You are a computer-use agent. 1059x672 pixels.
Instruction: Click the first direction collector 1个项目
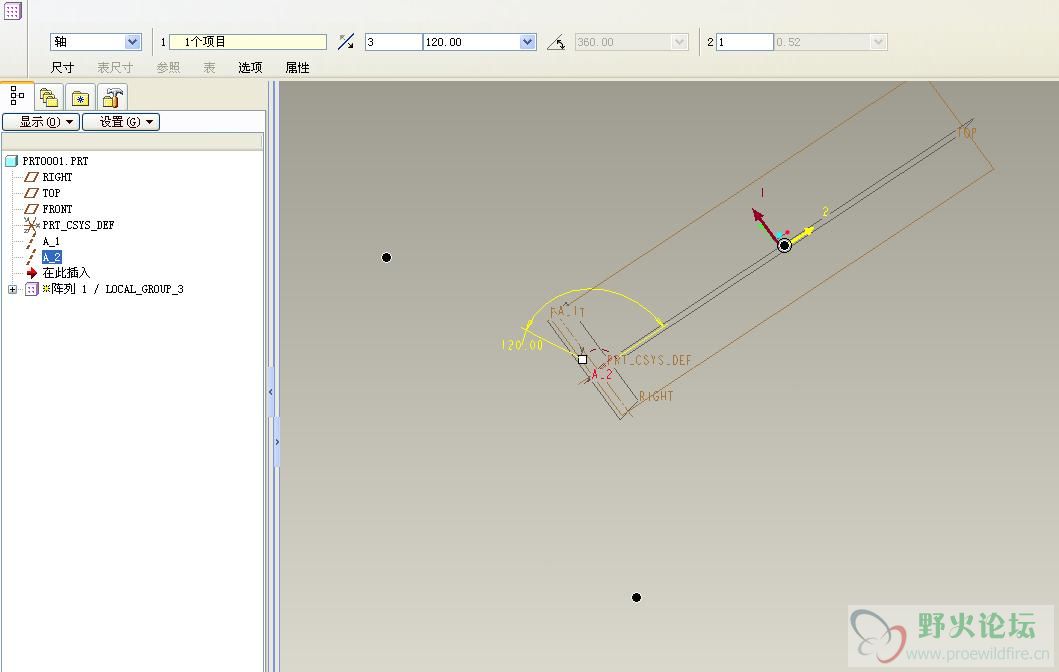(247, 42)
